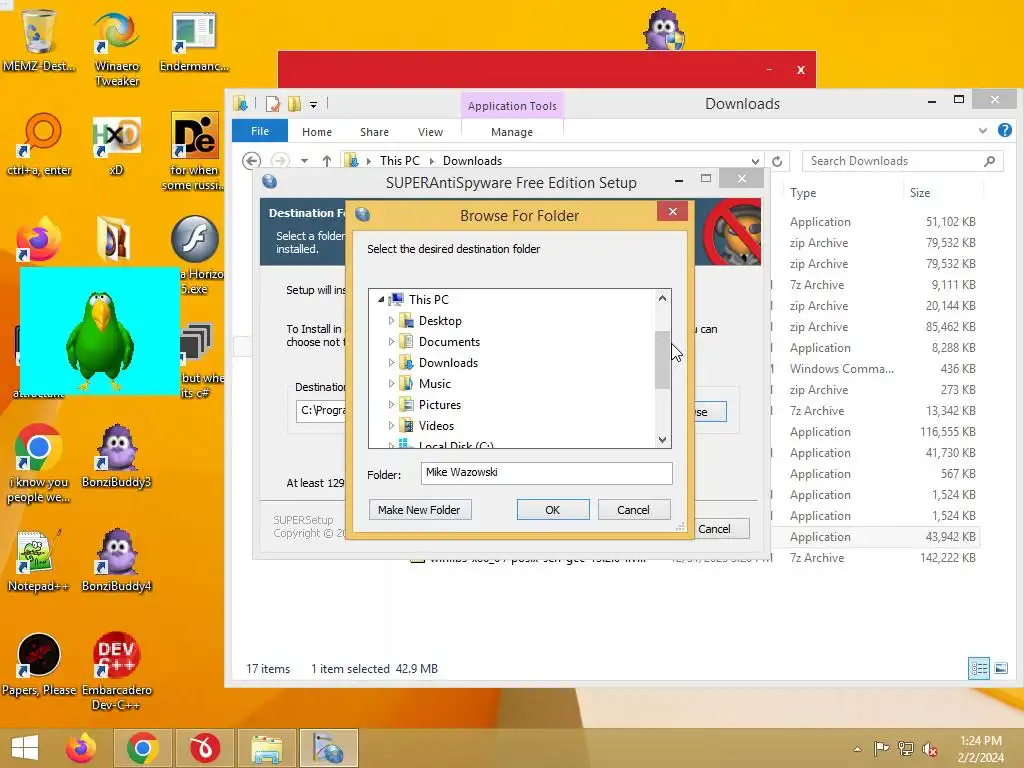This screenshot has height=768, width=1024.
Task: Open the quick access toolbar customize dropdown
Action: pos(313,104)
